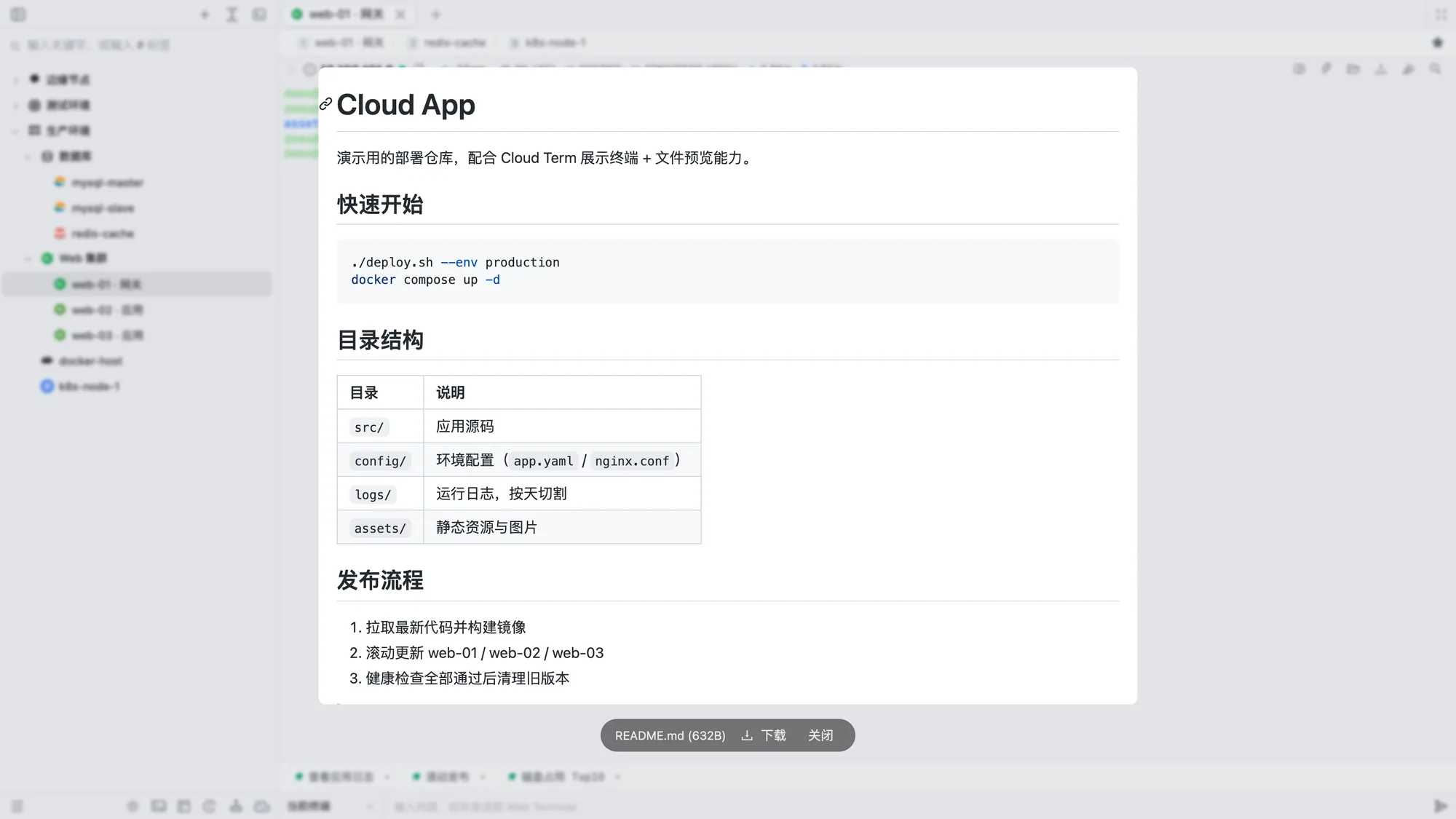Open dropdown arrow next to 磁盘占用 Top10

click(x=617, y=777)
